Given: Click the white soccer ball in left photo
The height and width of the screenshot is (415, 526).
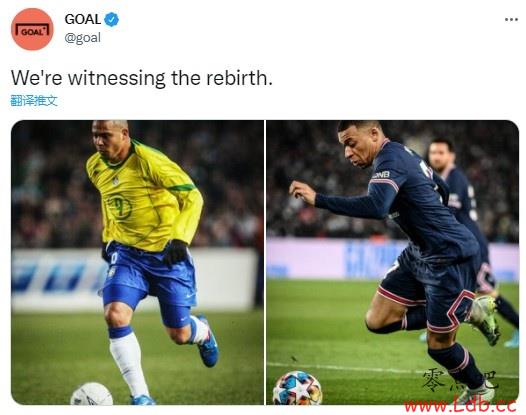Looking at the screenshot, I should (x=92, y=394).
